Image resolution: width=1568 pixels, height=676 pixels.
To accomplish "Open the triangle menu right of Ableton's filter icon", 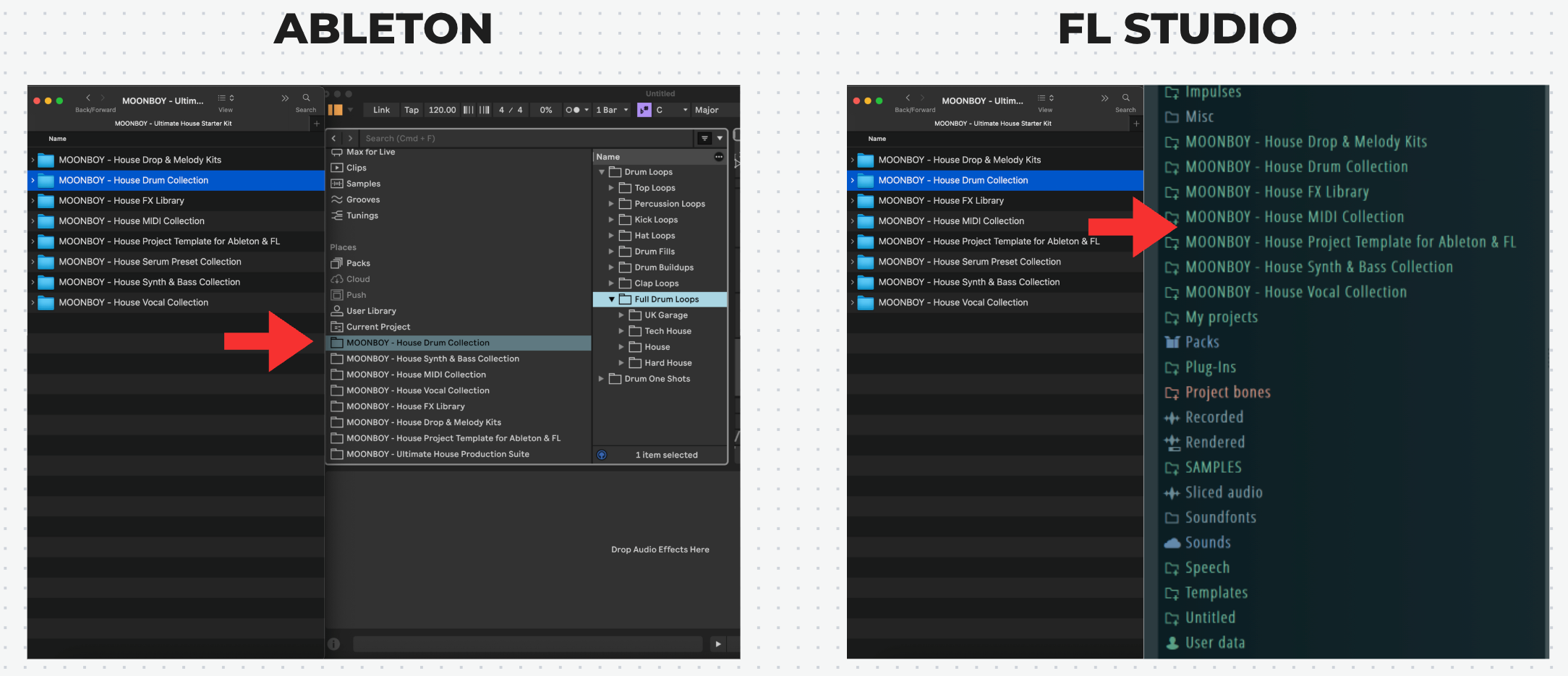I will (x=720, y=138).
